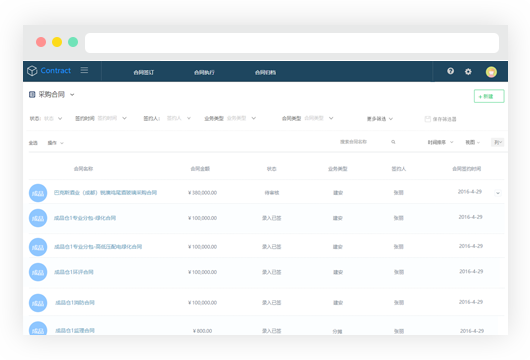Image resolution: width=530 pixels, height=360 pixels.
Task: Expand the 巴克斯酒业 row chevron
Action: pos(498,193)
